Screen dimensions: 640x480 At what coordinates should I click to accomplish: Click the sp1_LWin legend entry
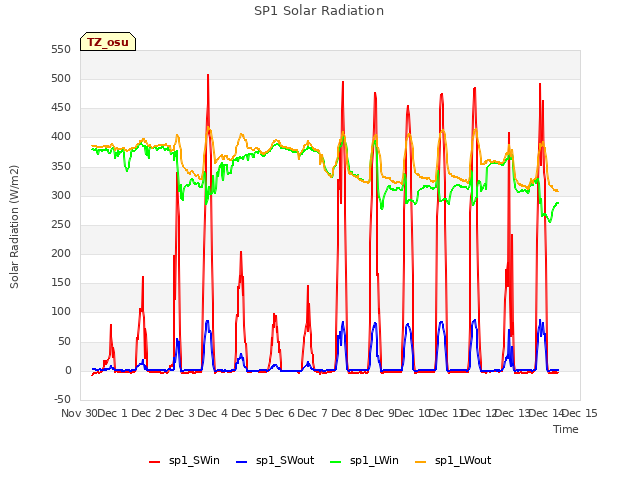pos(364,460)
